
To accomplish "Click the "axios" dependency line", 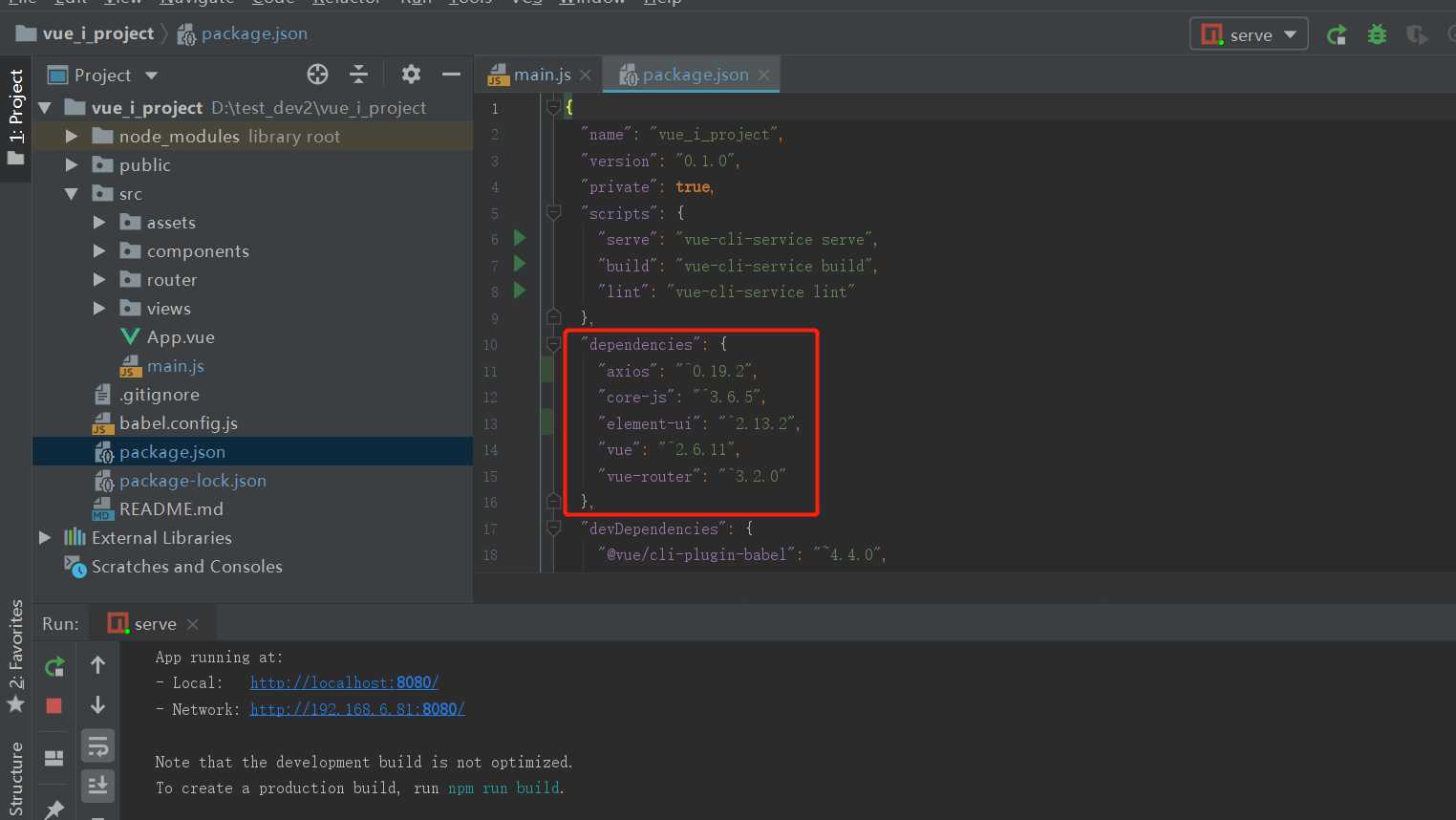I will click(677, 371).
